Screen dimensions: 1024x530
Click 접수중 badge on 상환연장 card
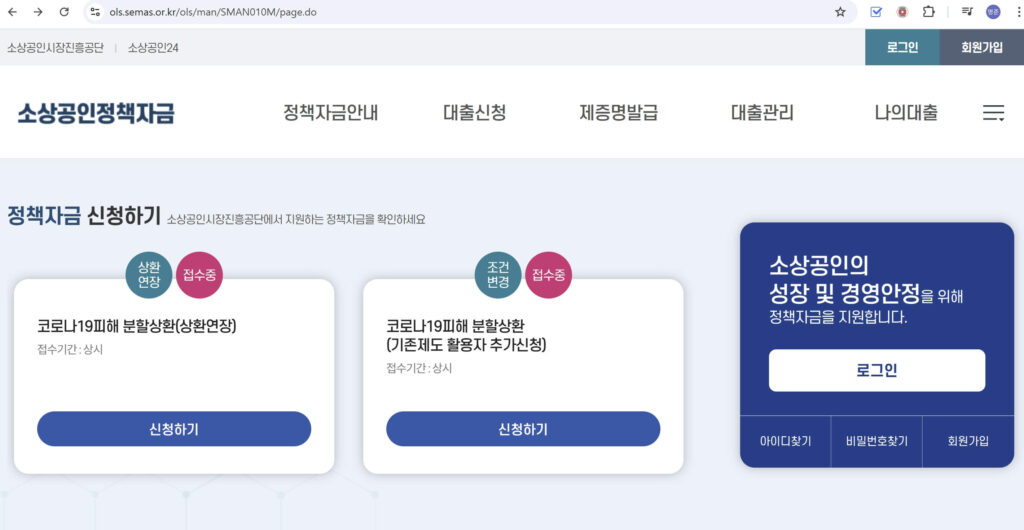click(200, 275)
